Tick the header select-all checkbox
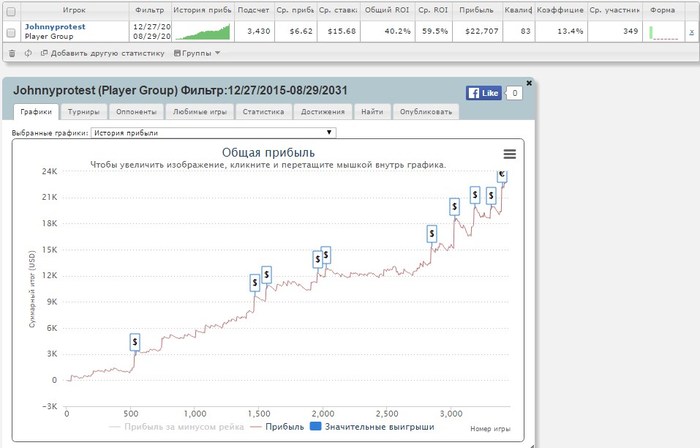Viewport: 700px width, 448px height. click(11, 12)
